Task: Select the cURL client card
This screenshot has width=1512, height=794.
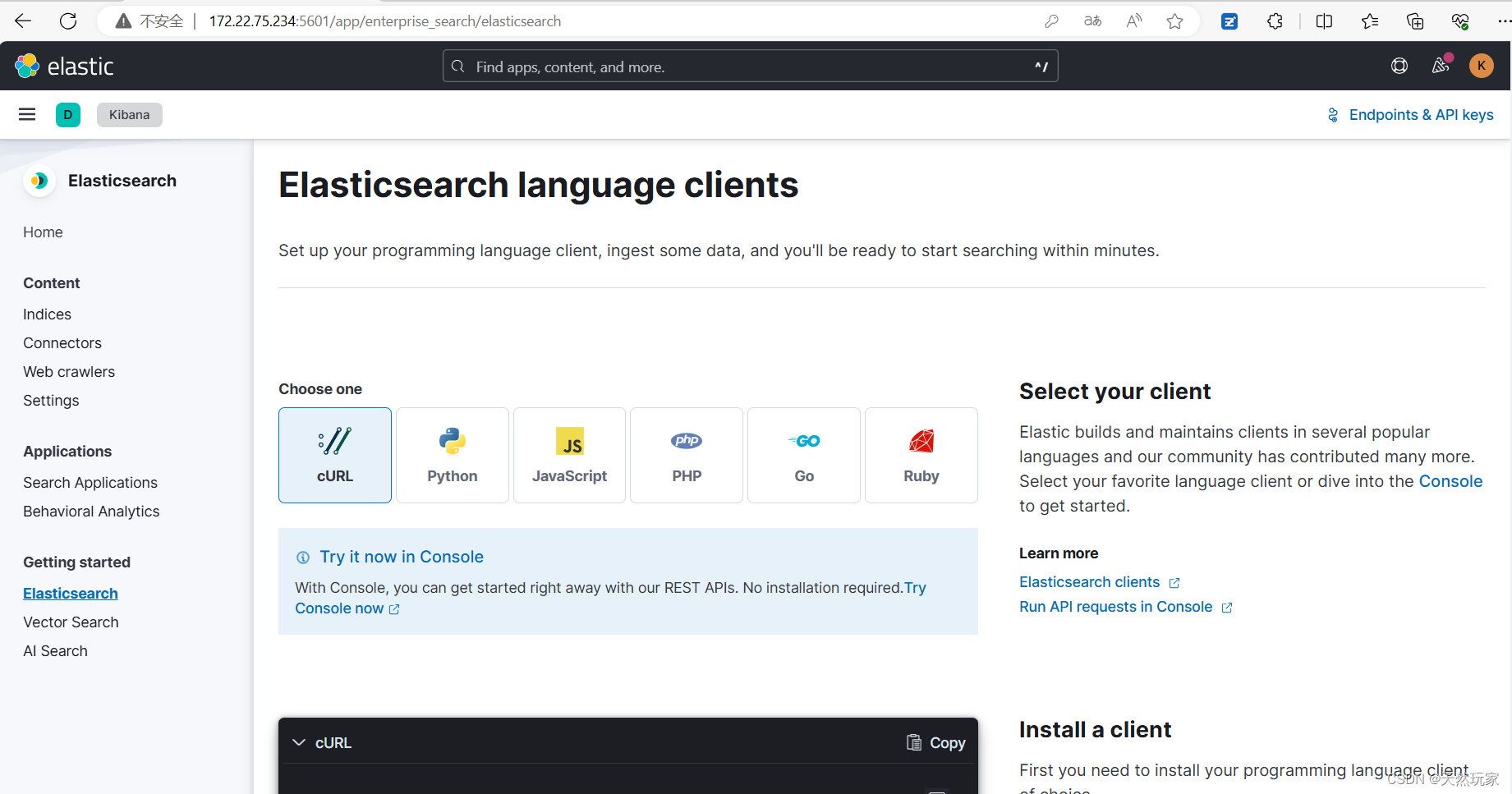Action: click(335, 455)
